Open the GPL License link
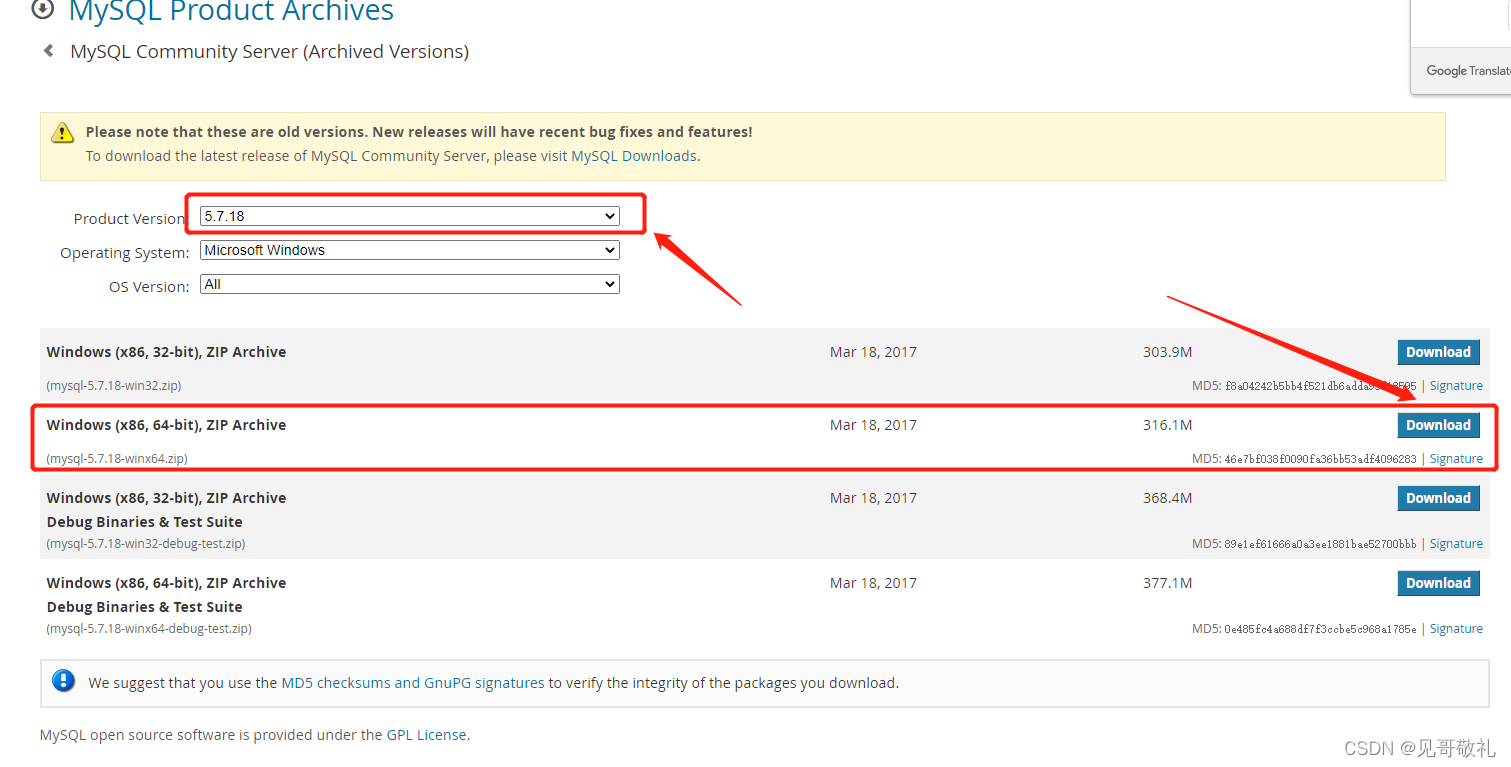This screenshot has width=1511, height=767. [427, 735]
